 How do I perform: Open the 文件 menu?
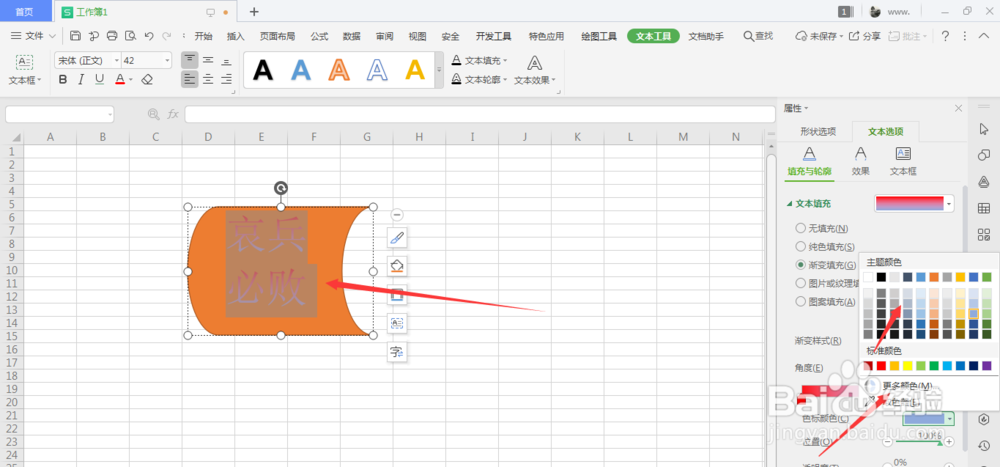pyautogui.click(x=33, y=36)
